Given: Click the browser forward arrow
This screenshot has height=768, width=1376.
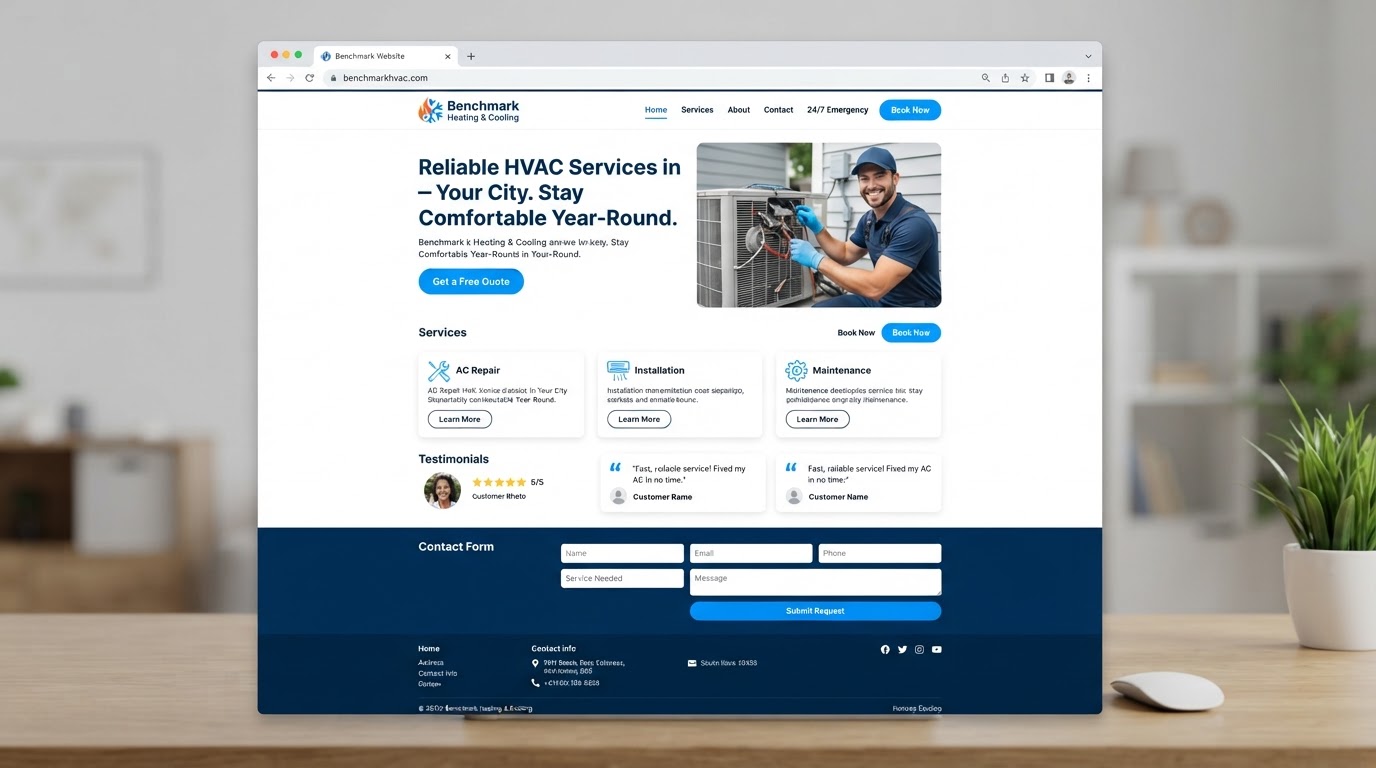Looking at the screenshot, I should click(x=290, y=78).
